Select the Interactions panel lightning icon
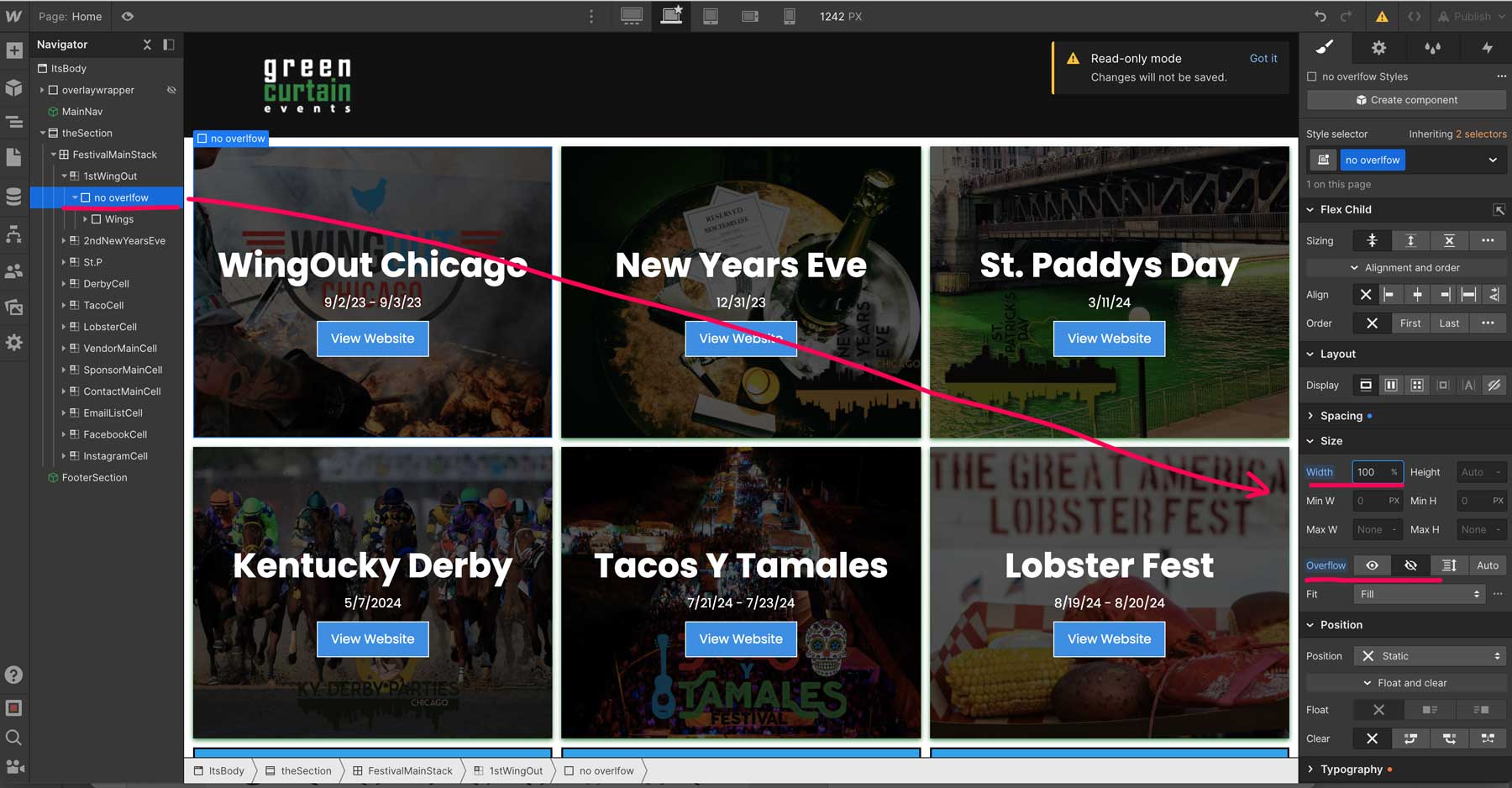 (x=1487, y=48)
